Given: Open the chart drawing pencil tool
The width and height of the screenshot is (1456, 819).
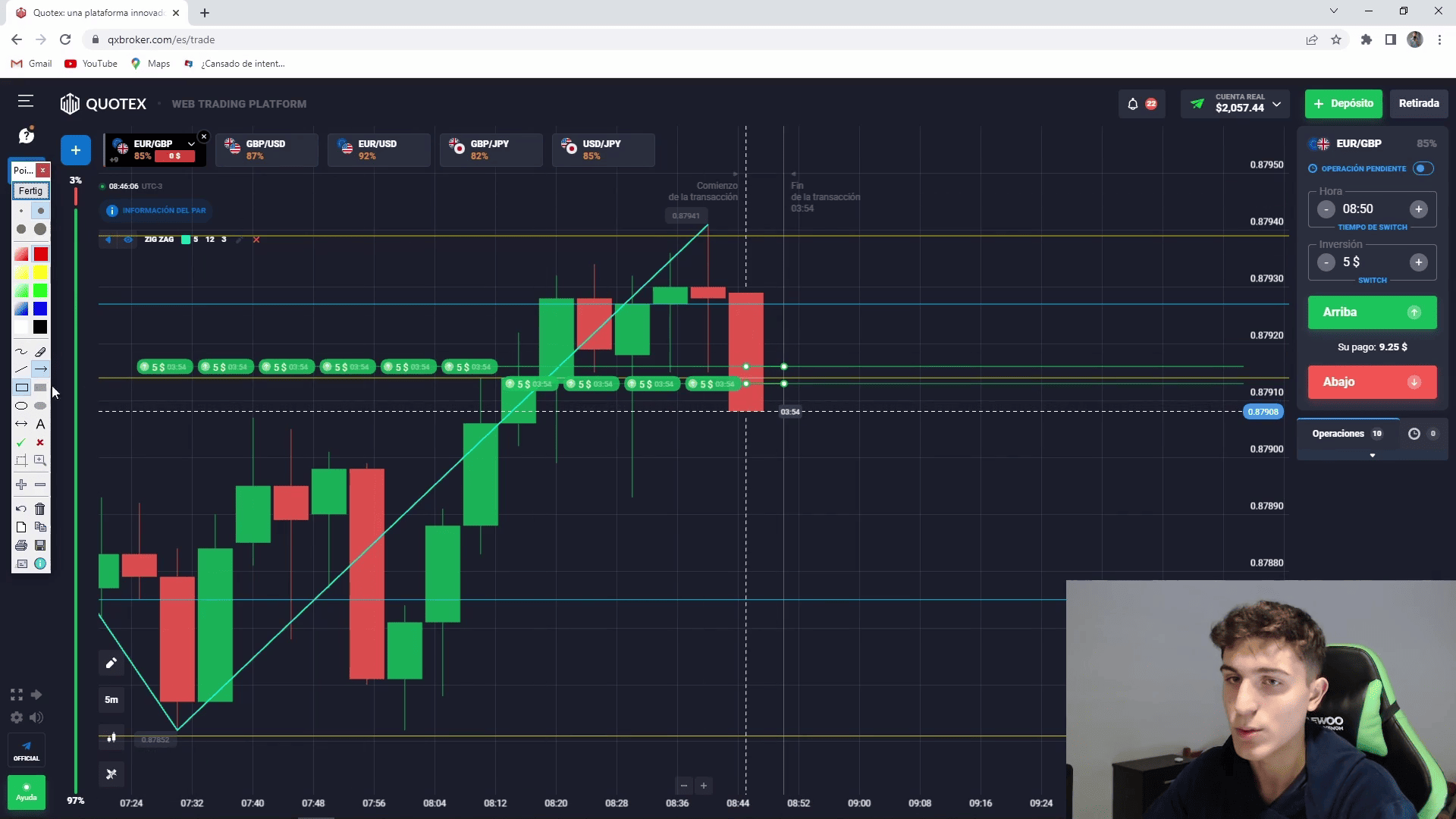Looking at the screenshot, I should pyautogui.click(x=111, y=664).
